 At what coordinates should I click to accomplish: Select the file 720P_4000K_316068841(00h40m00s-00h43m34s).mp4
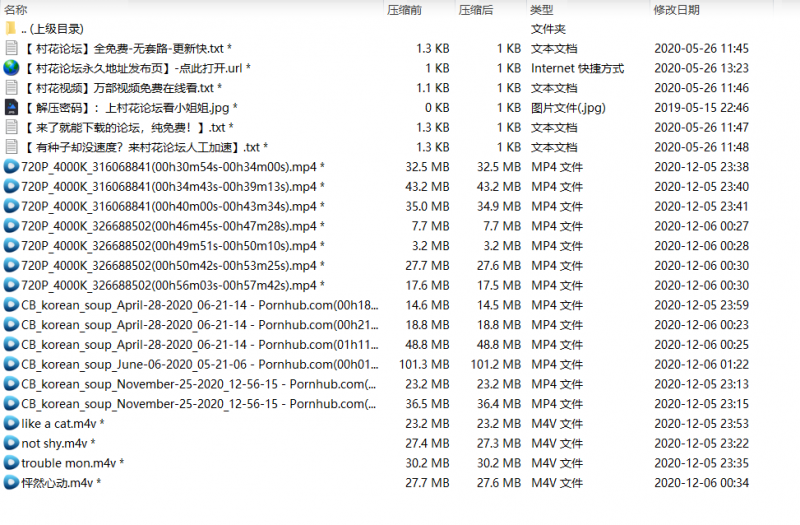click(x=172, y=206)
